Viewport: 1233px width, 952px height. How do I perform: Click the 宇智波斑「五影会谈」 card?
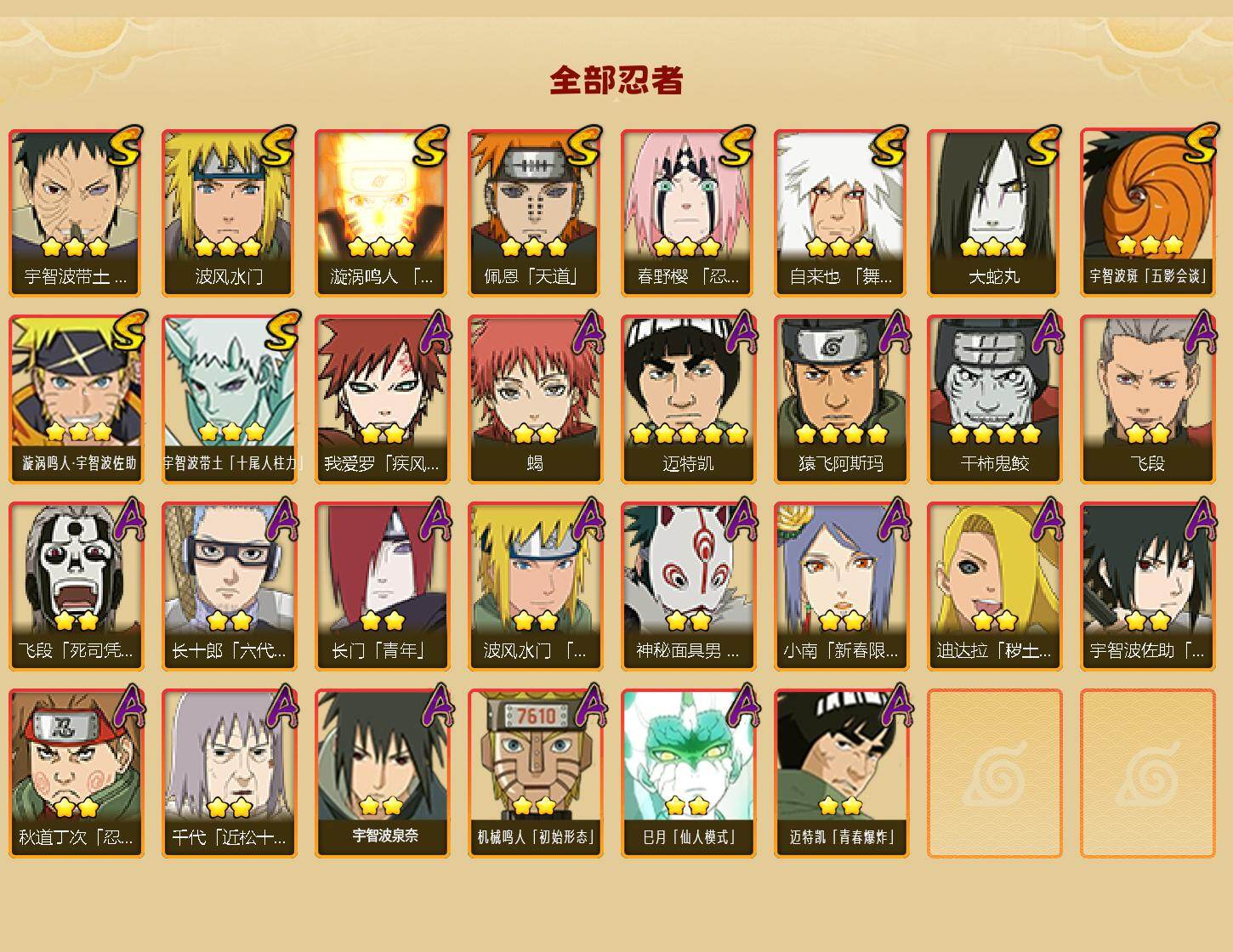coord(1147,212)
